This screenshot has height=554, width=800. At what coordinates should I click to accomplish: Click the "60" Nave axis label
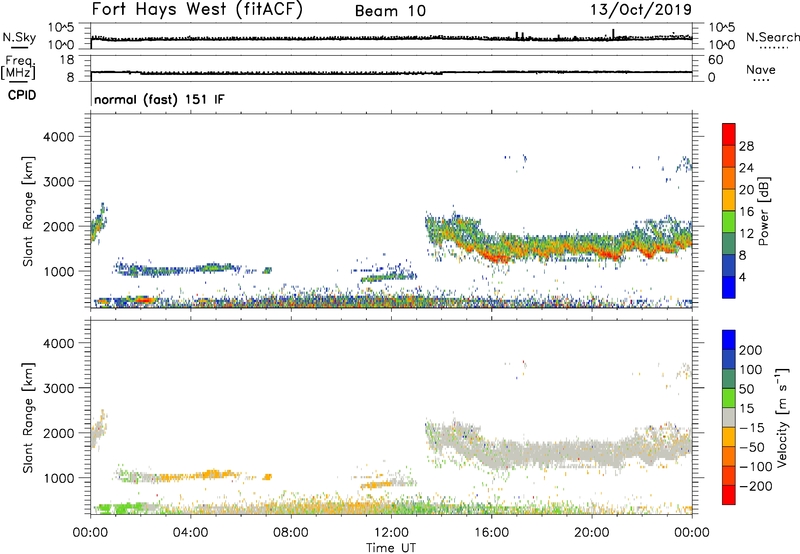715,60
